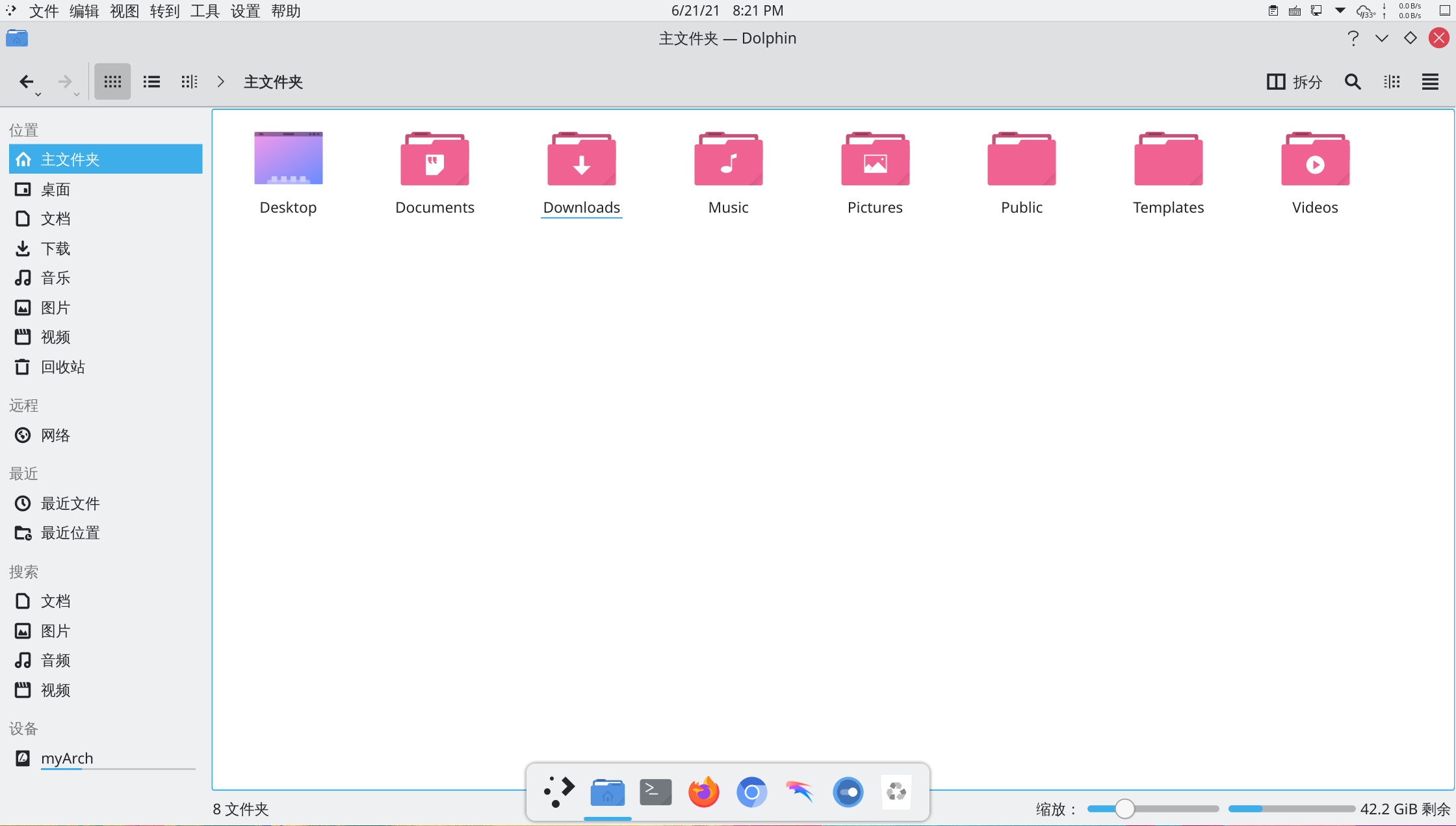Select the myArch device in sidebar

click(67, 758)
